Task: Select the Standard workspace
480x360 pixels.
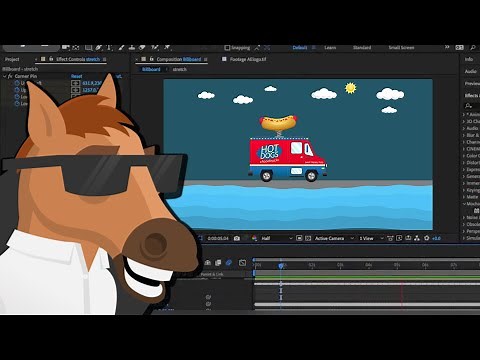Action: pyautogui.click(x=362, y=48)
